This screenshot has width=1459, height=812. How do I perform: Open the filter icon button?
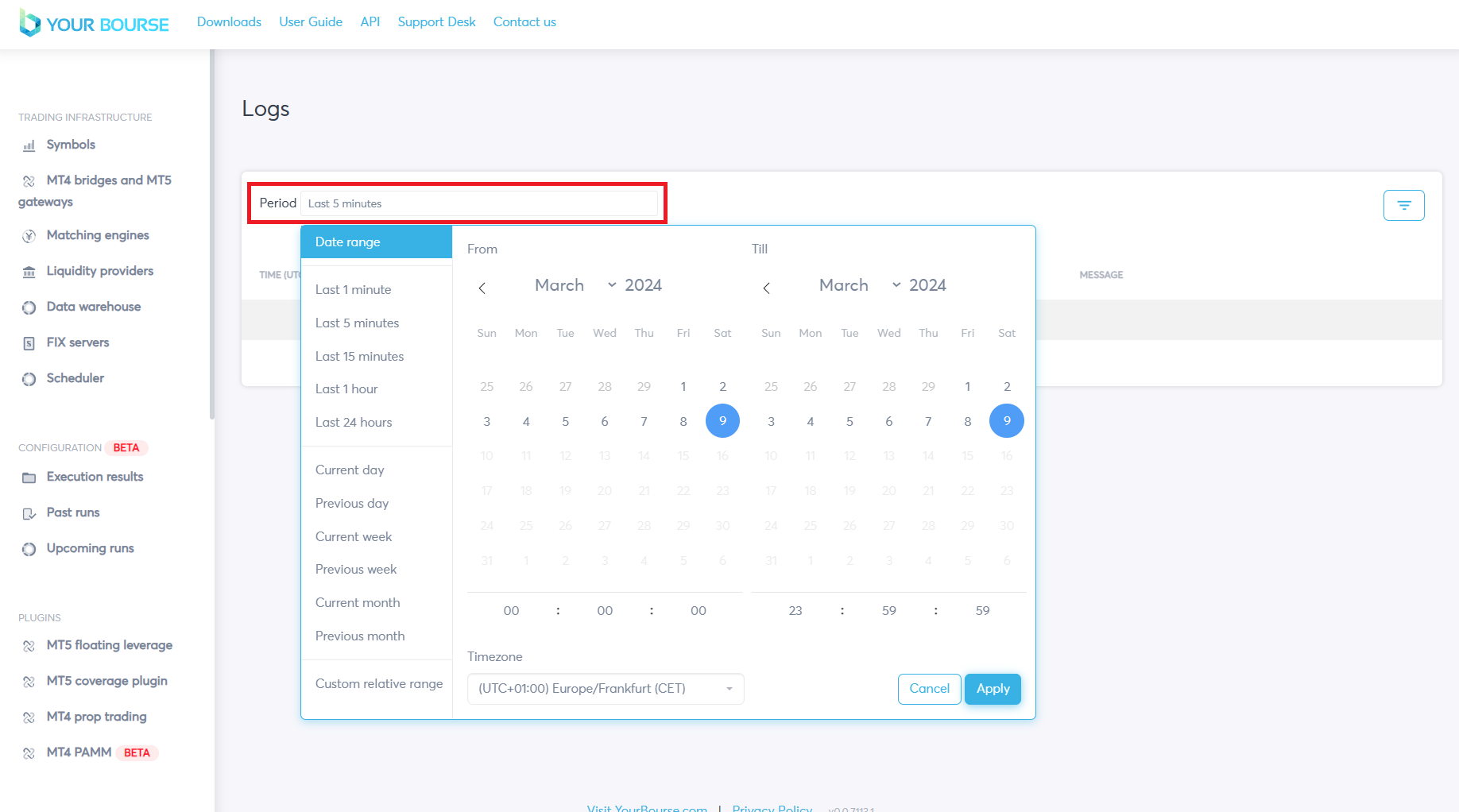(1403, 205)
